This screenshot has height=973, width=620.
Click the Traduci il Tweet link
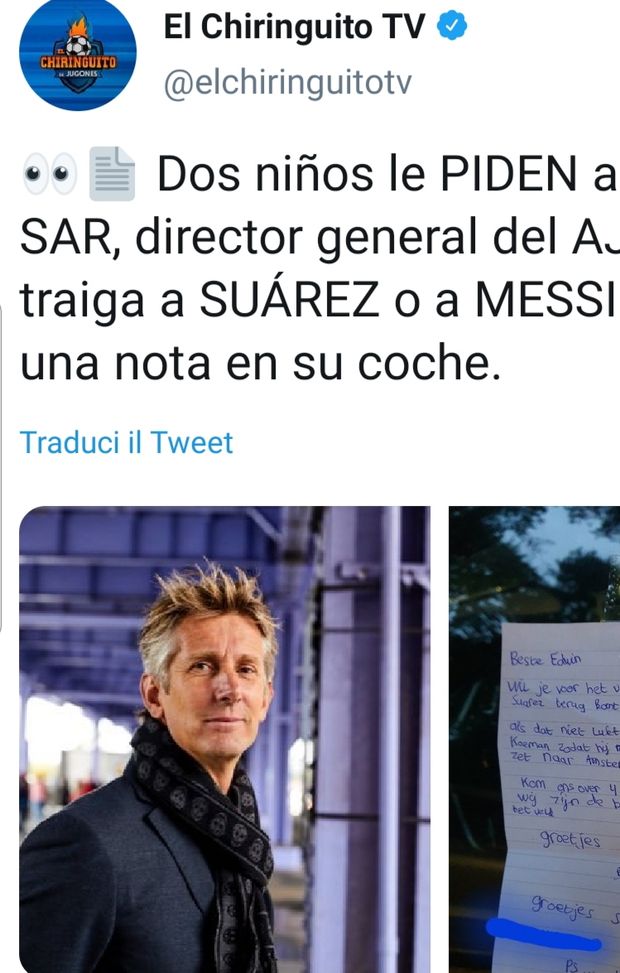point(127,442)
